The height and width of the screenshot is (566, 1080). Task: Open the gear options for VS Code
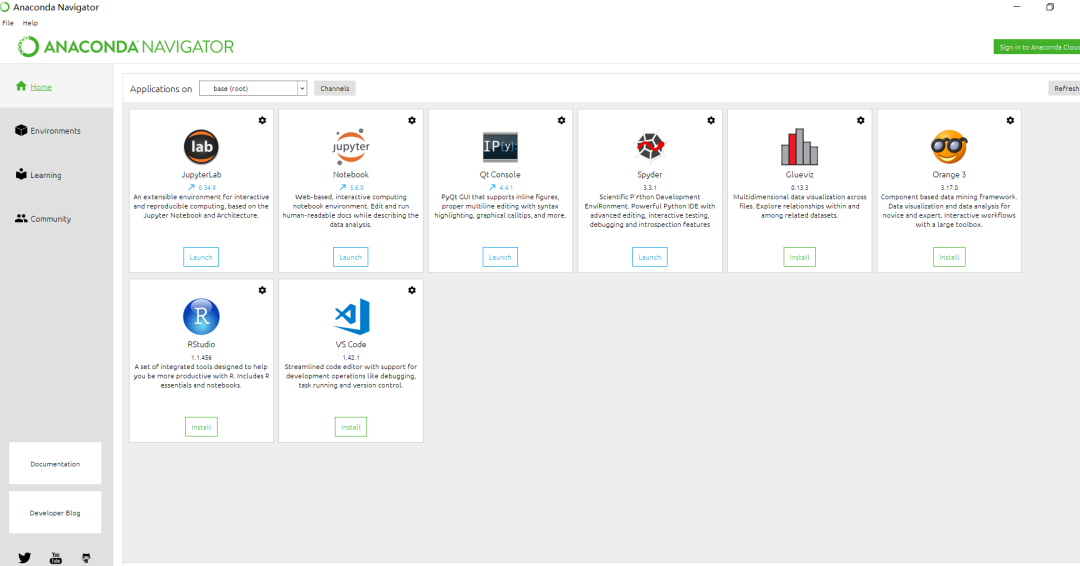coord(412,291)
